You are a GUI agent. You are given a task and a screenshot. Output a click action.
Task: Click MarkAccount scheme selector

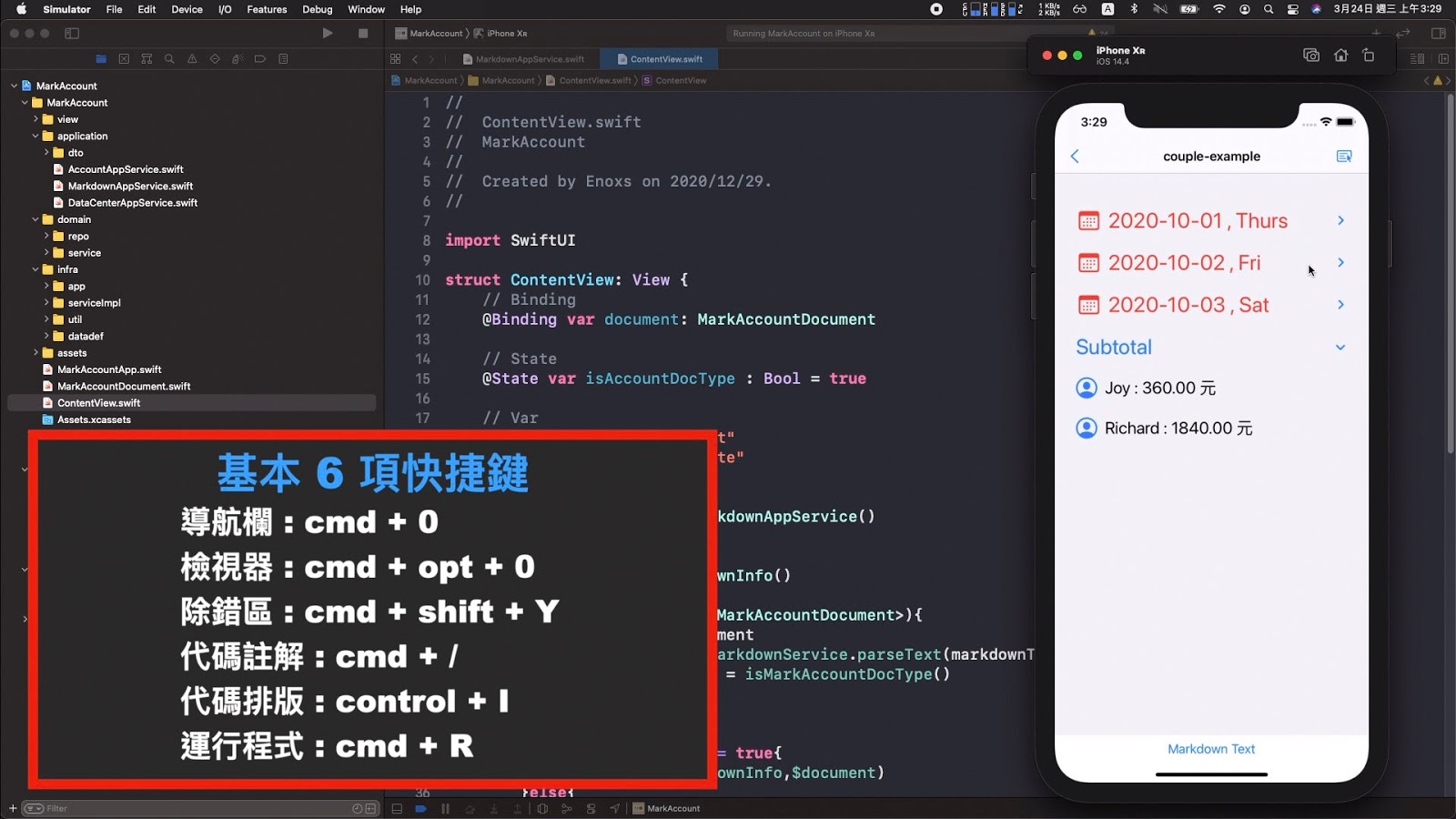click(430, 34)
